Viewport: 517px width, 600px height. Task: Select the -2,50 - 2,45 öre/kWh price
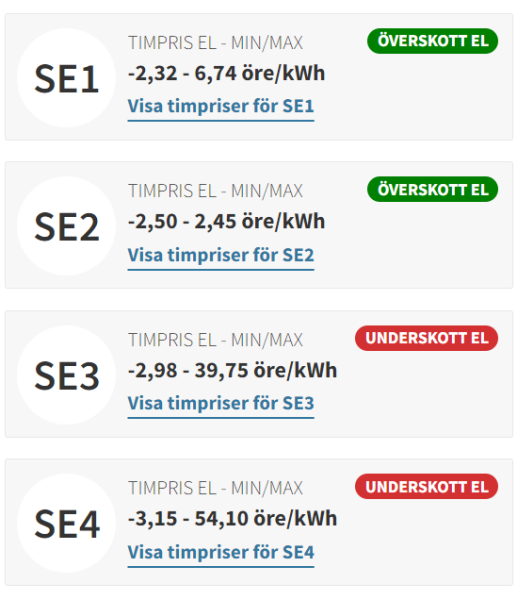tap(227, 222)
